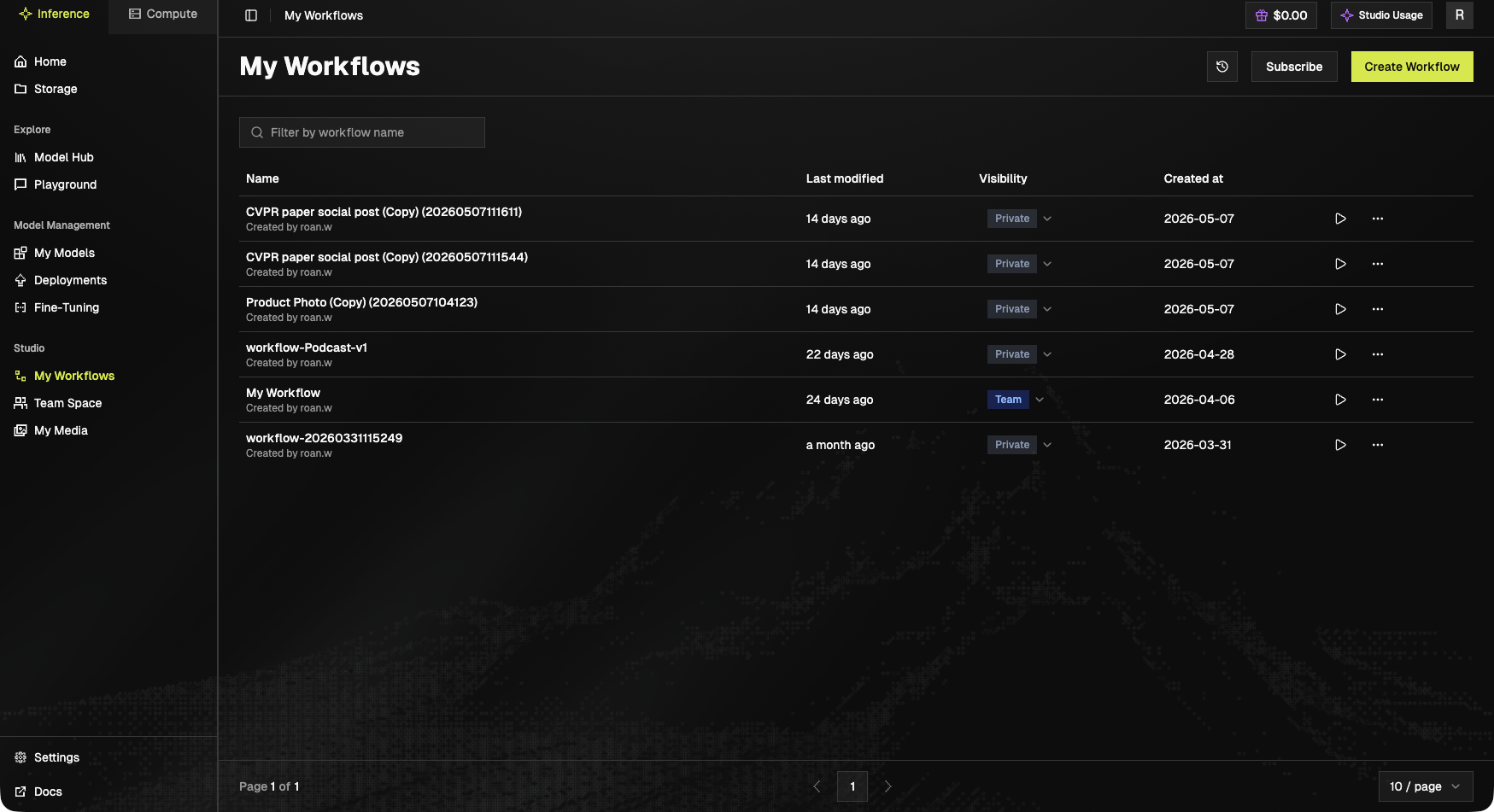1494x812 pixels.
Task: Run CVPR copy 20260507111544 workflow
Action: tap(1340, 264)
